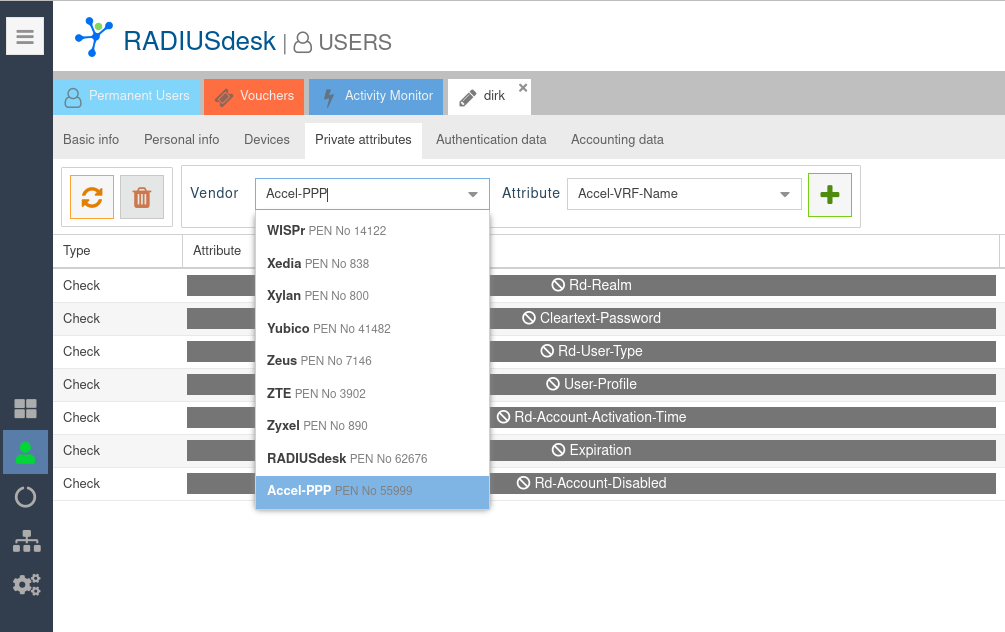Open the Activity Monitor tab
The width and height of the screenshot is (1005, 632).
tap(376, 96)
